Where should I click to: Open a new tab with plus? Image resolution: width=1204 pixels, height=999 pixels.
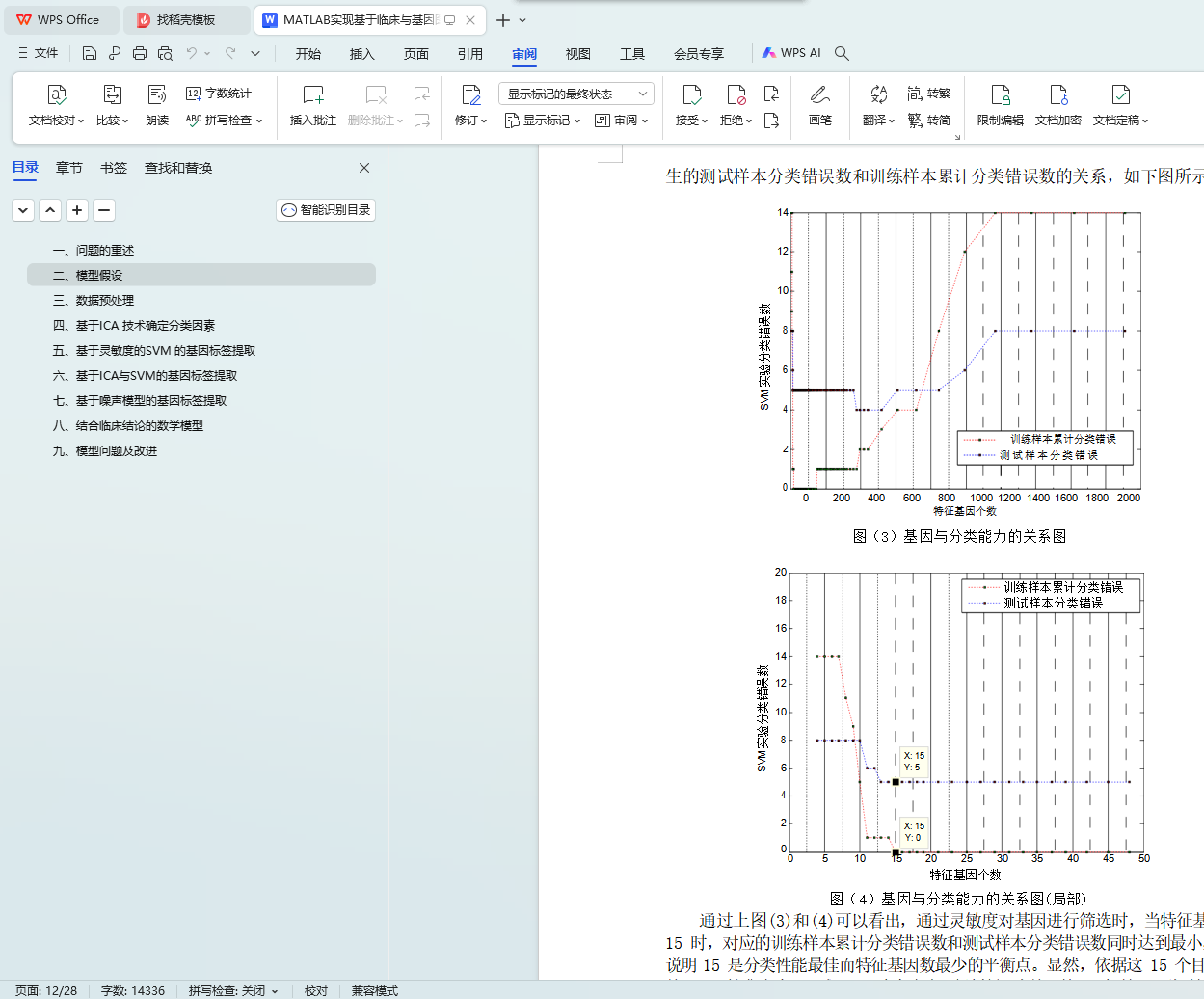click(503, 20)
